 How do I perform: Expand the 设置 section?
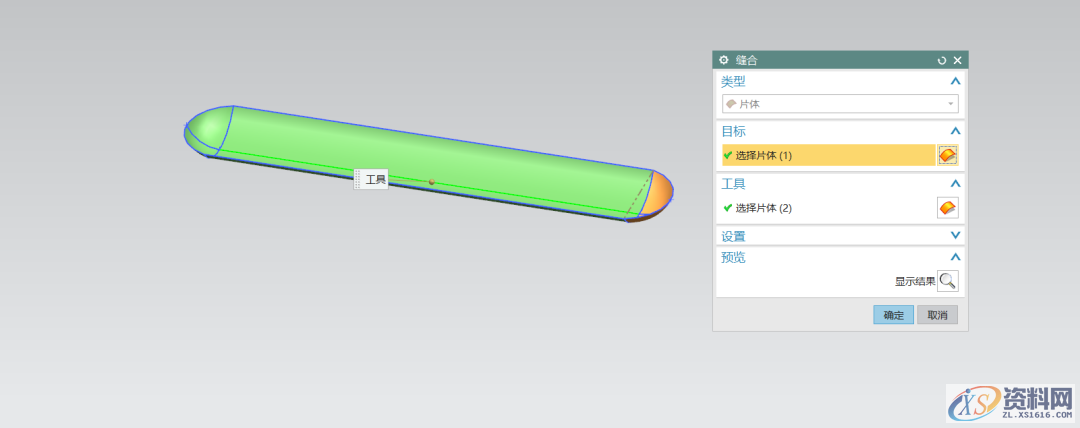955,236
